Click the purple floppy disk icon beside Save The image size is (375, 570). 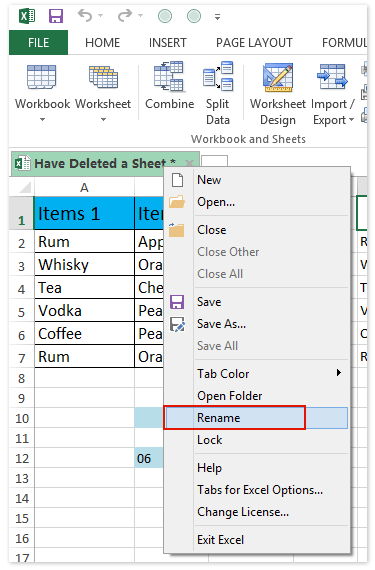coord(177,302)
